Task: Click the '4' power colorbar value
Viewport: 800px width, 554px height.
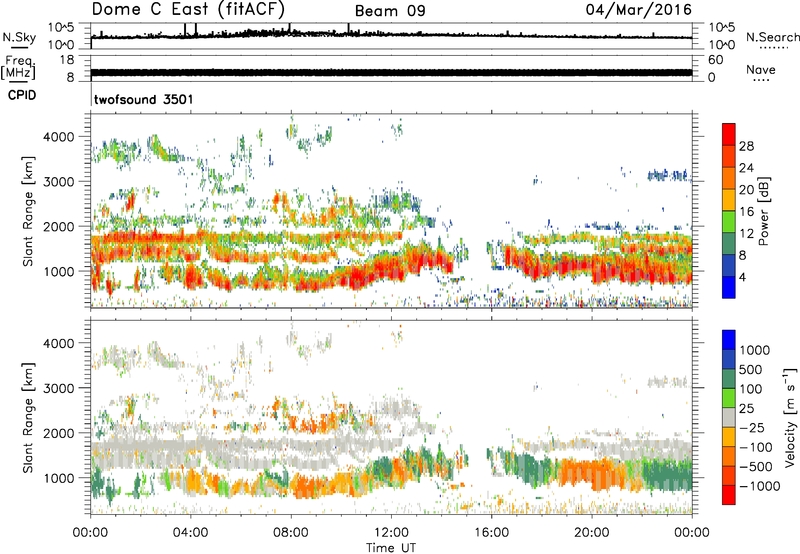Action: (742, 277)
